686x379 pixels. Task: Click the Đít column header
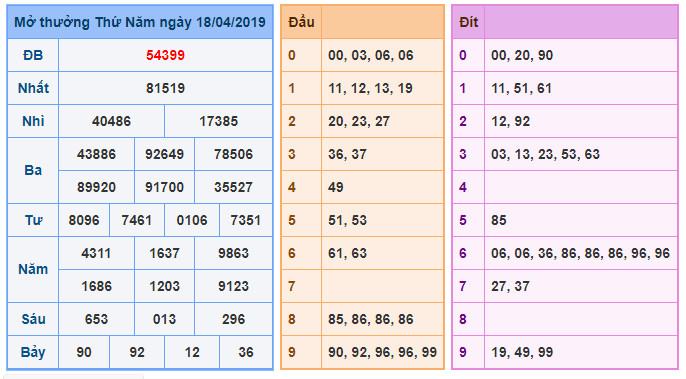pyautogui.click(x=469, y=22)
